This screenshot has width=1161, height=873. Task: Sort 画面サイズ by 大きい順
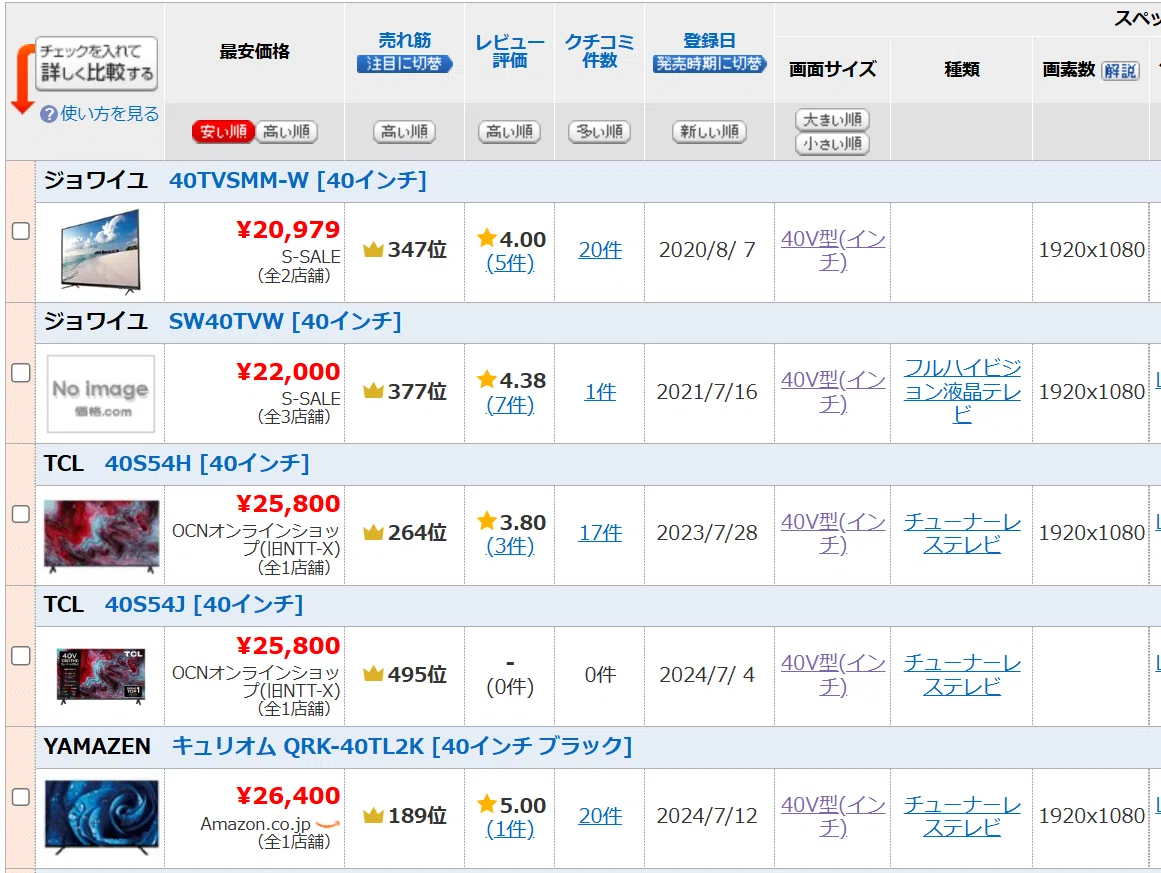point(832,119)
